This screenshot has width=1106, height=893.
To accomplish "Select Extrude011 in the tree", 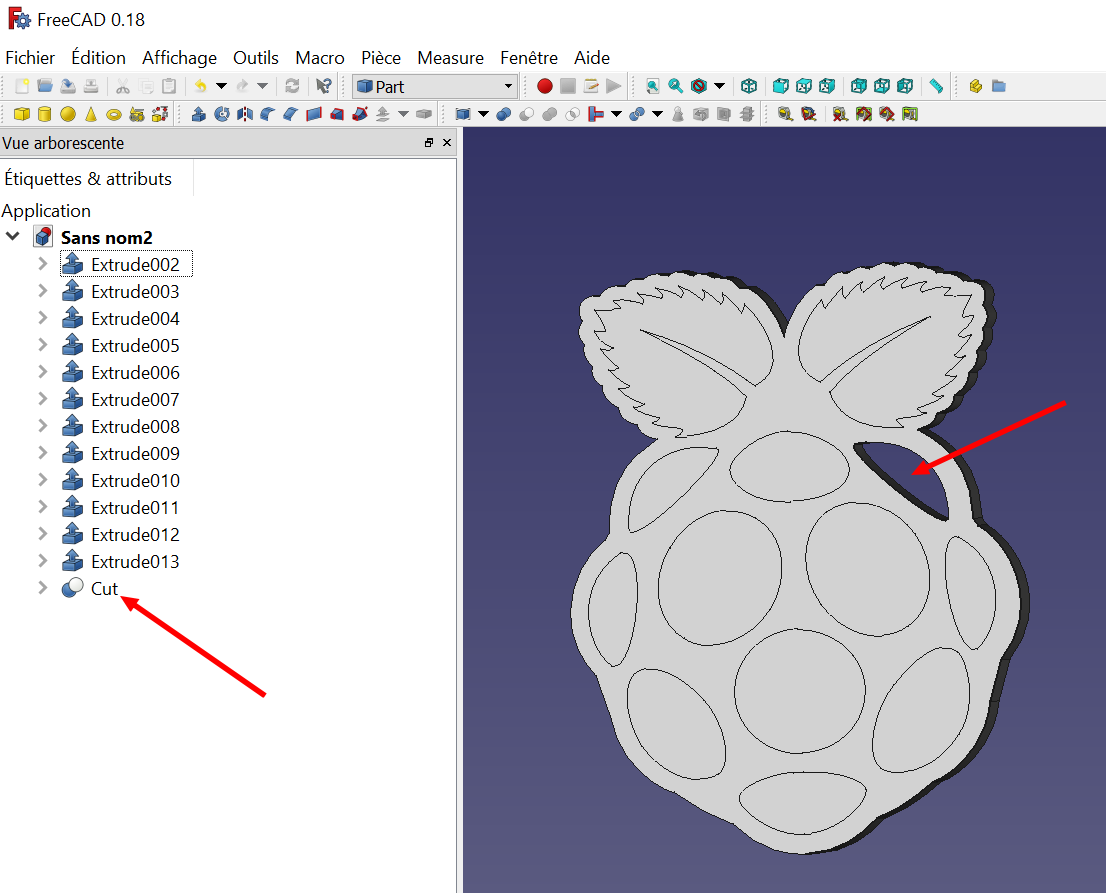I will [x=135, y=508].
